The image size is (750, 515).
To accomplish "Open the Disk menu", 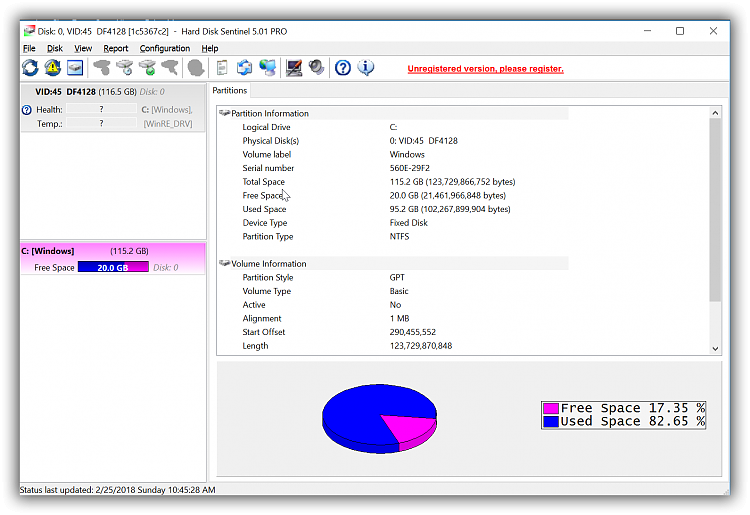I will point(55,48).
